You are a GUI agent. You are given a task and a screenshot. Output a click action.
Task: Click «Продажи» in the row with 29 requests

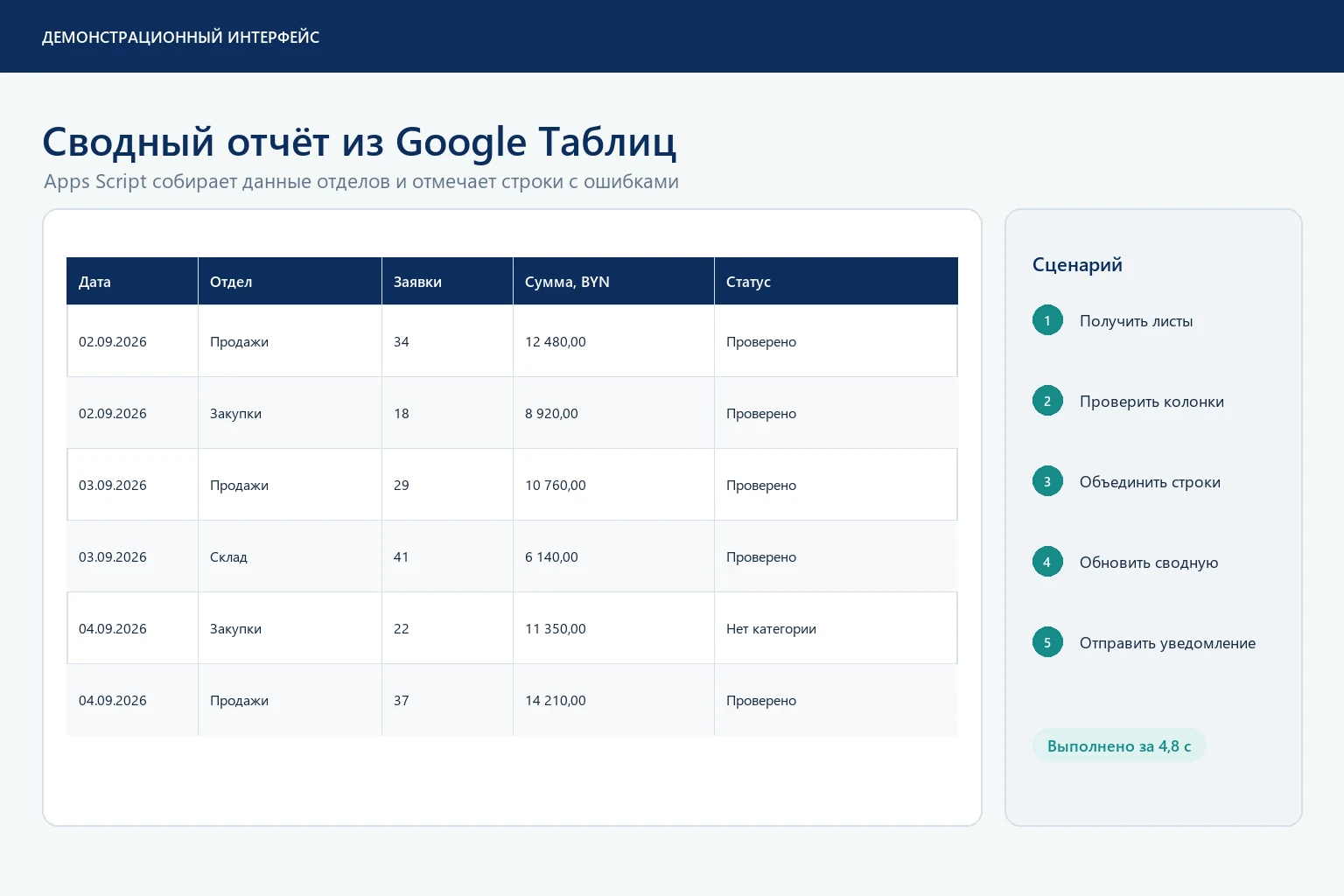tap(239, 485)
